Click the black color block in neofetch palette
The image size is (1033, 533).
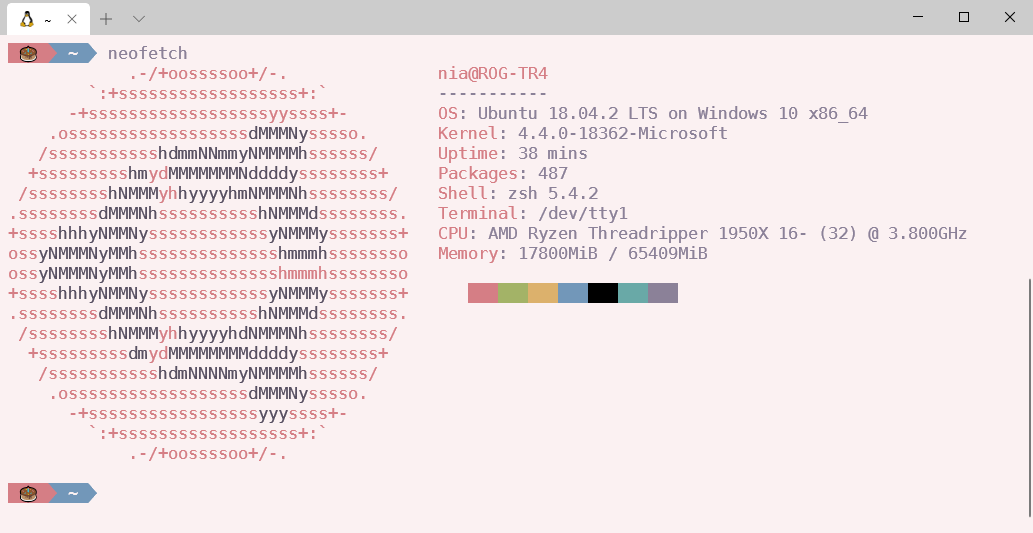[x=603, y=293]
